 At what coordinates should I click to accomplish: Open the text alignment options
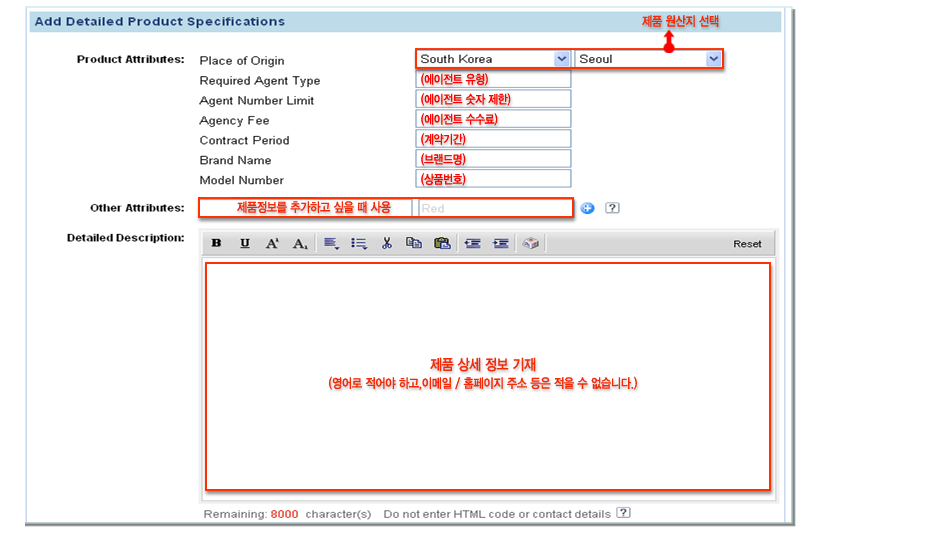click(x=332, y=243)
